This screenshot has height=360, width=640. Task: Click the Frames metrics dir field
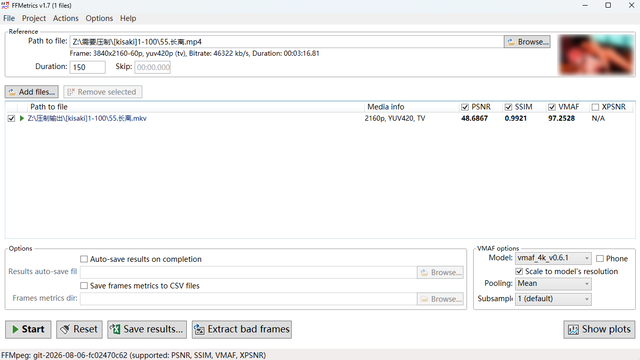tap(248, 299)
